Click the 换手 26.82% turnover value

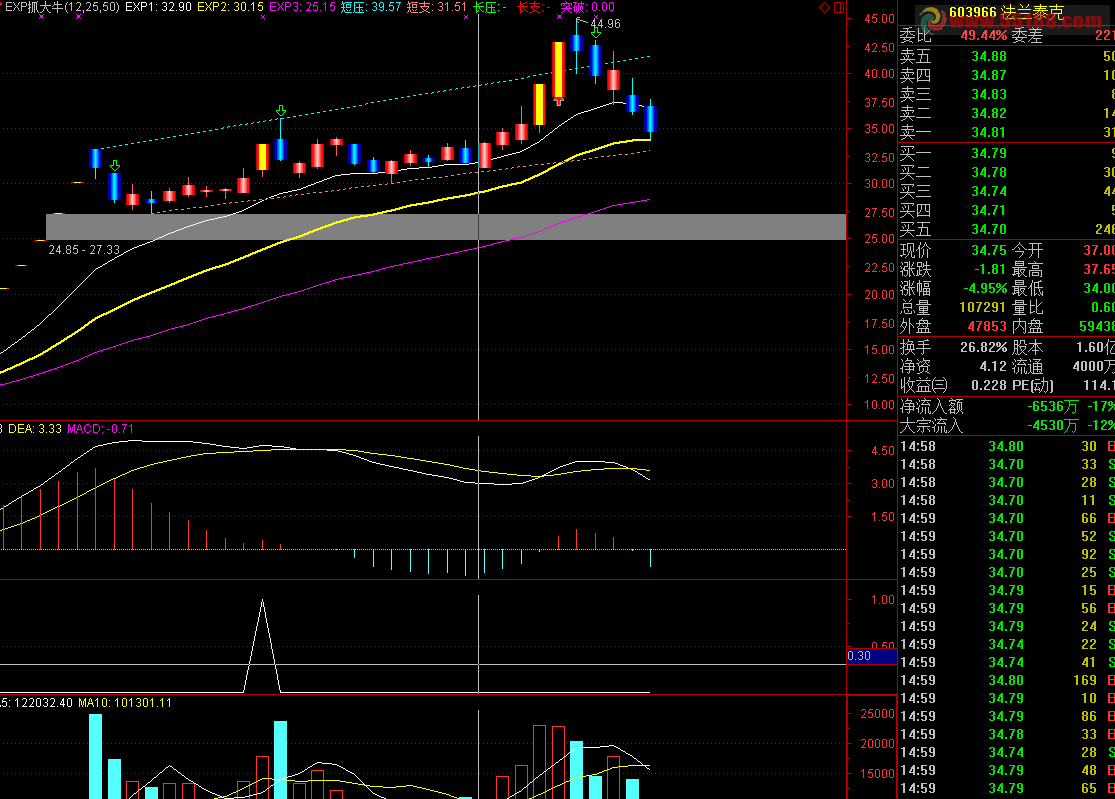983,348
